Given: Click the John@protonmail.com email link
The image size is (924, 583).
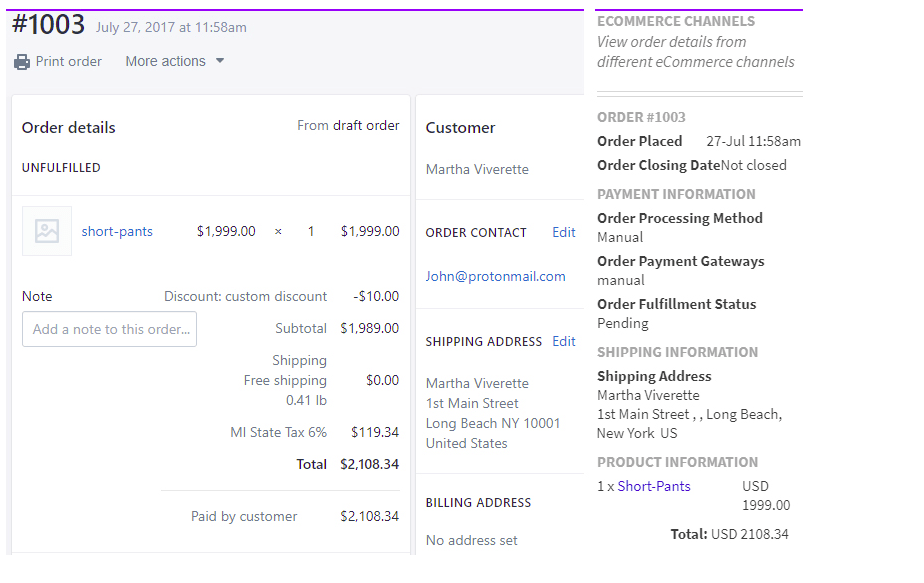Looking at the screenshot, I should [494, 275].
